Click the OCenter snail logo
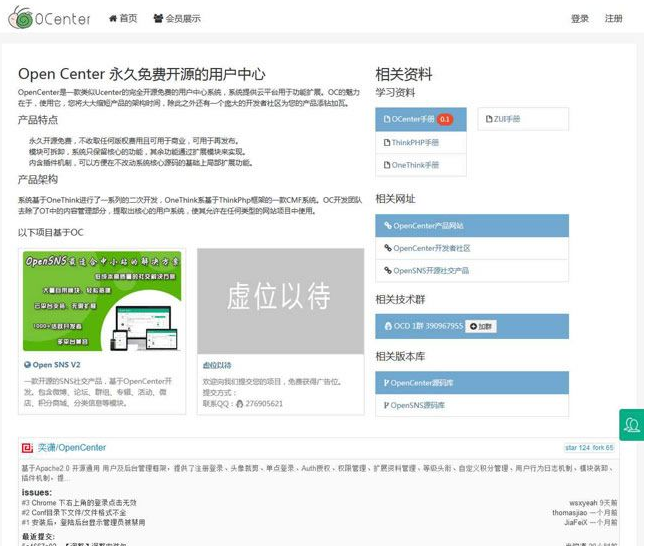The image size is (646, 546). tap(49, 18)
